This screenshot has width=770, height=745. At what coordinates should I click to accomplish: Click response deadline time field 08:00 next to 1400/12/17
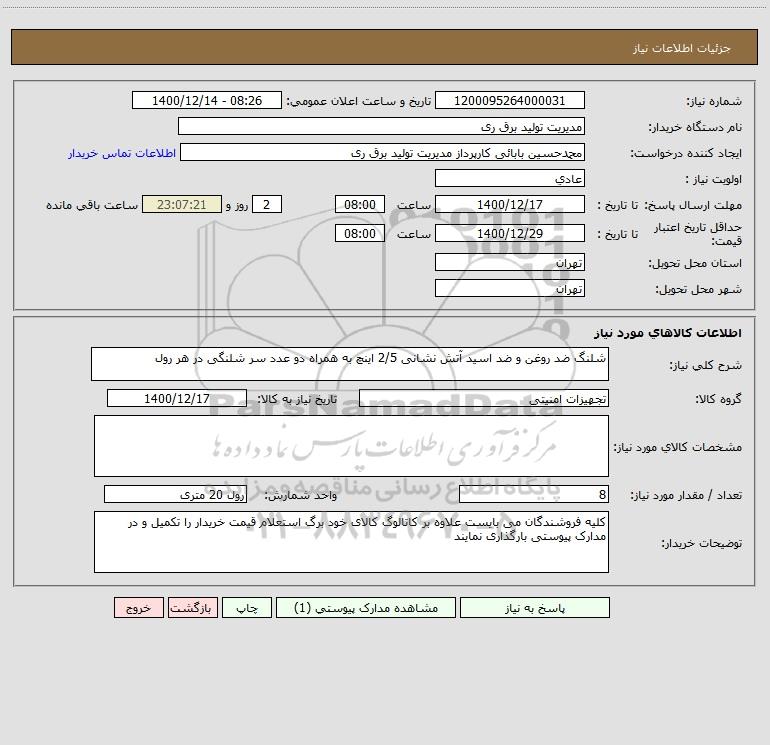[x=359, y=204]
